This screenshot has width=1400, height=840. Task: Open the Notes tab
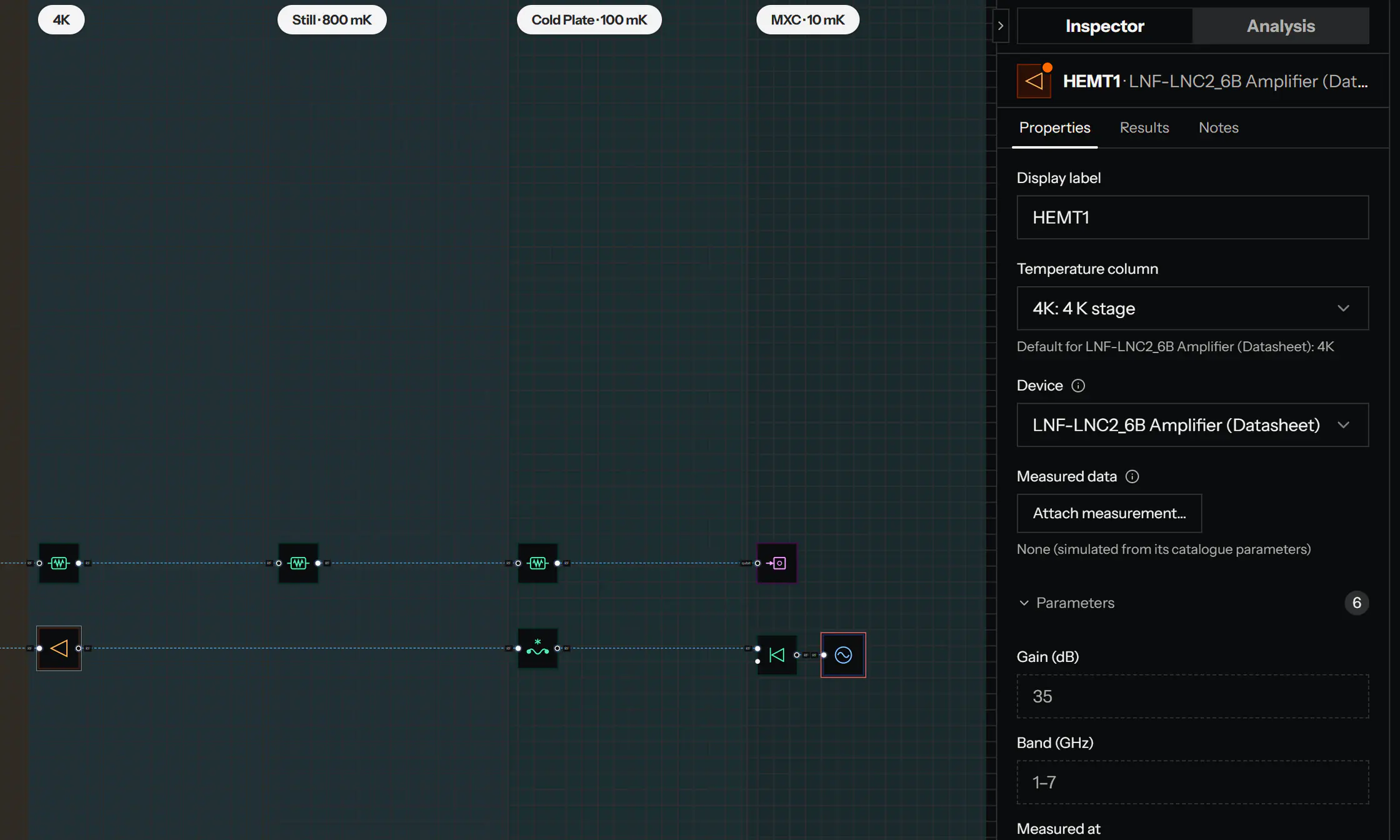click(1218, 127)
